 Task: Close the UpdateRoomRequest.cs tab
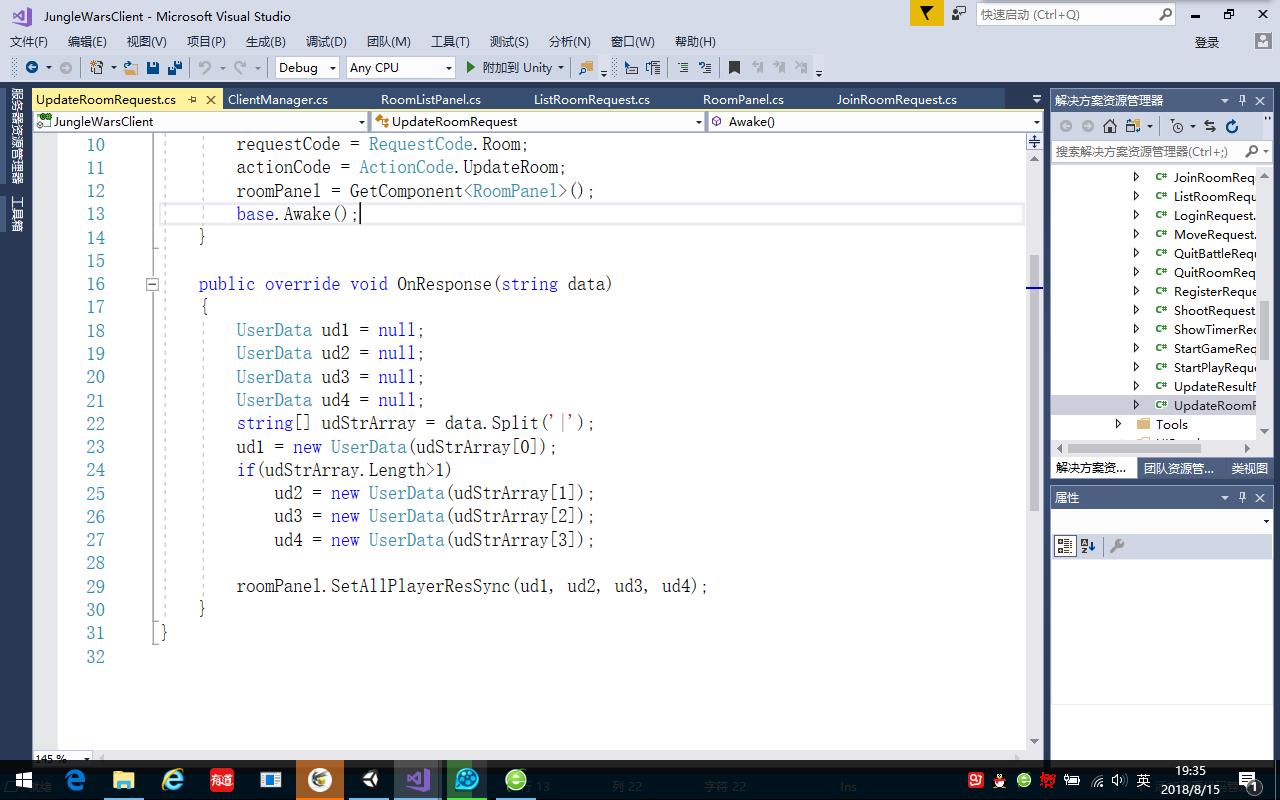coord(211,100)
